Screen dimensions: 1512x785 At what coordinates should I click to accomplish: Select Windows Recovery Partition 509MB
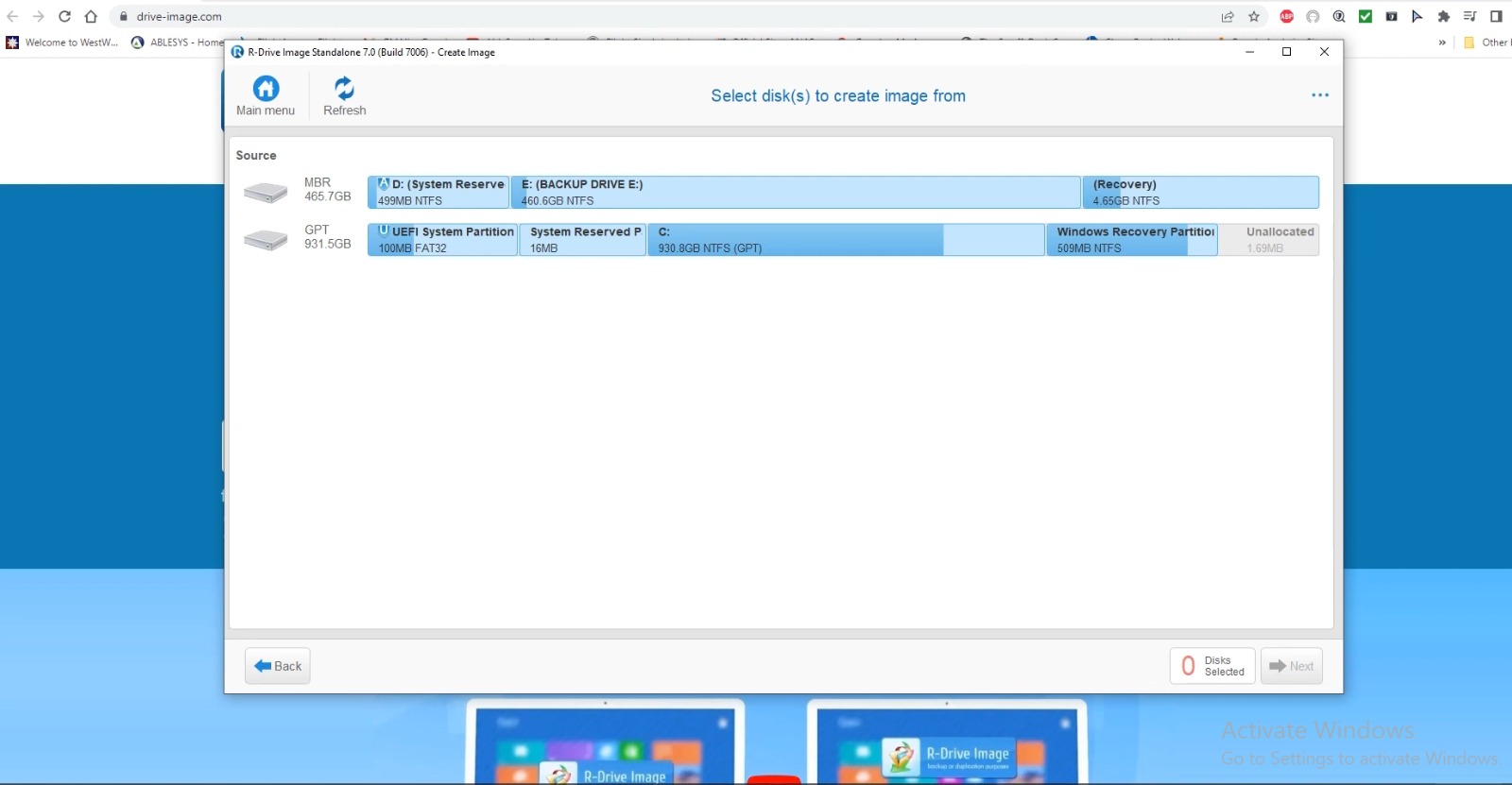tap(1132, 239)
